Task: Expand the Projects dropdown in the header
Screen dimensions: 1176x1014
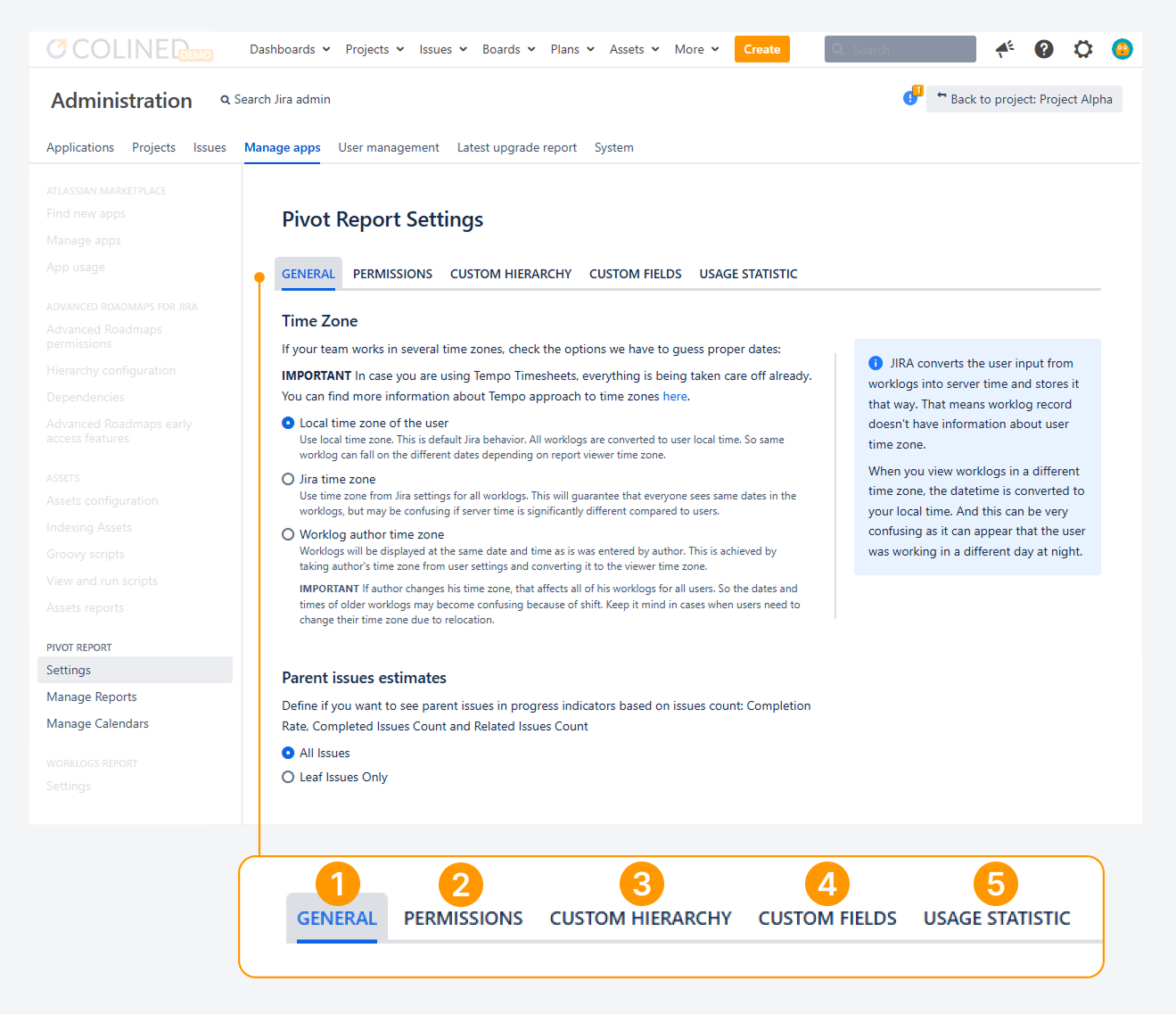Action: [x=374, y=49]
